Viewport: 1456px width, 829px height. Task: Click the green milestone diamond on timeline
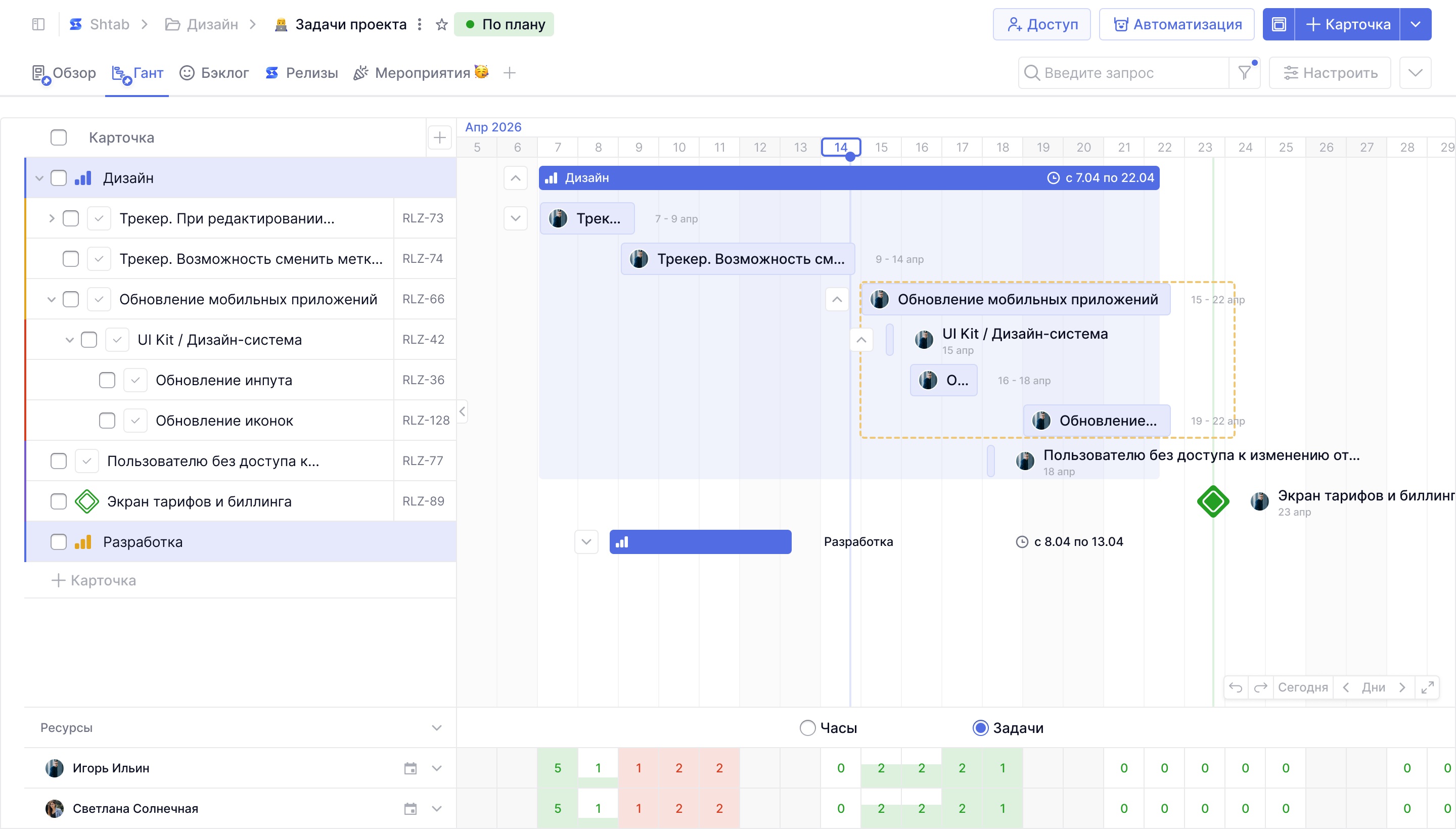(x=1213, y=501)
